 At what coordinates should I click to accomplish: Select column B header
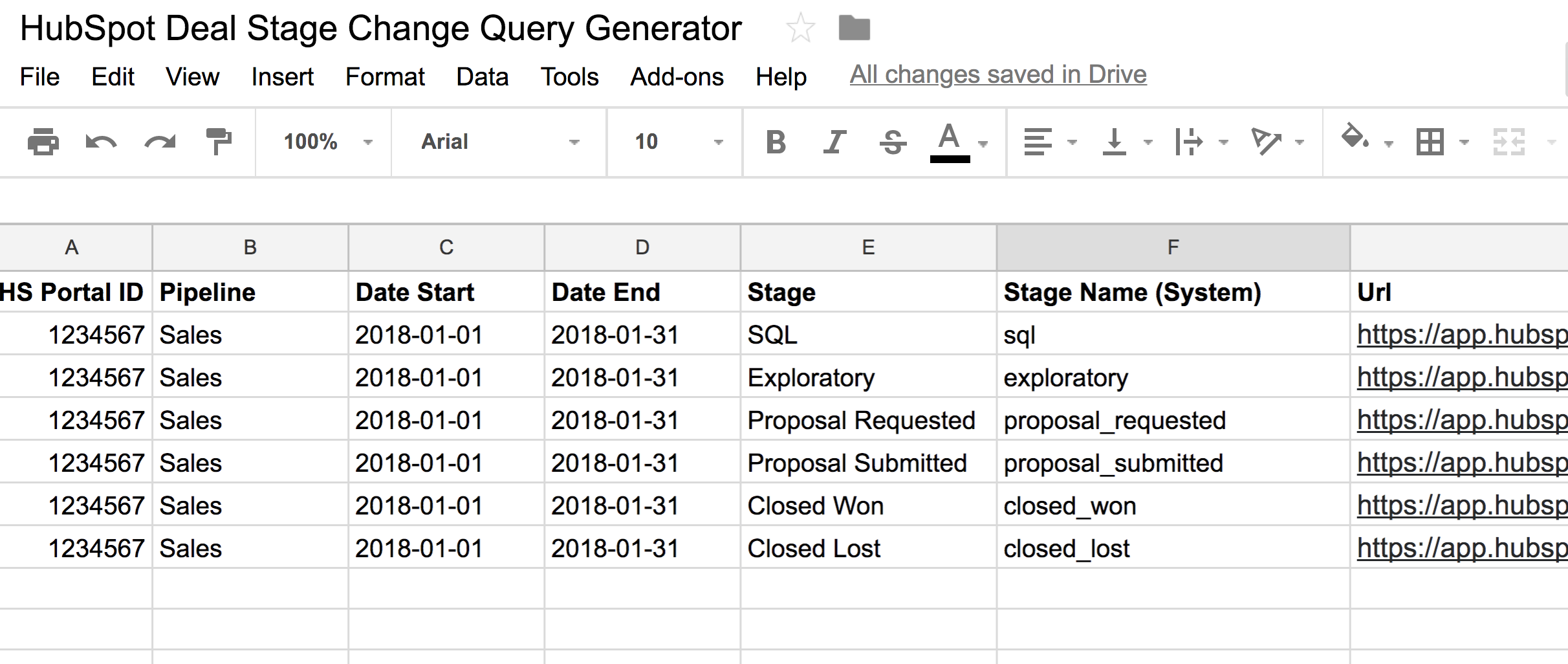[250, 247]
